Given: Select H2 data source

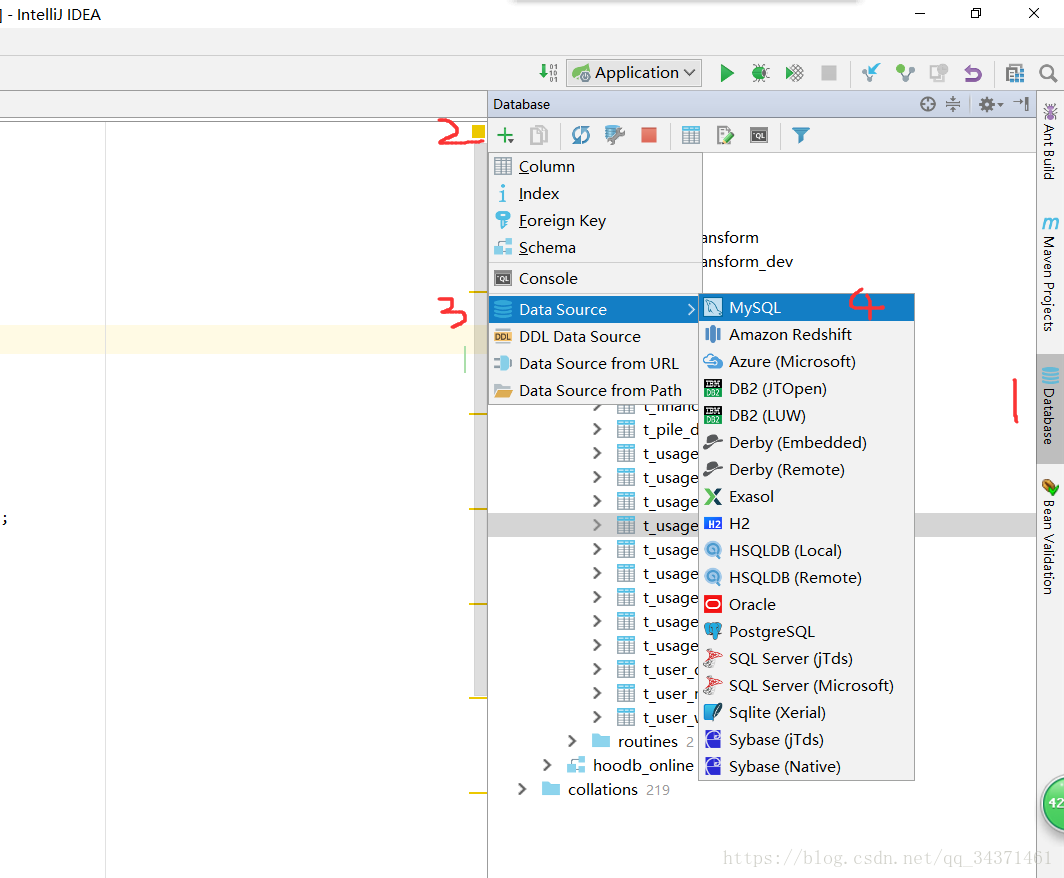Looking at the screenshot, I should pyautogui.click(x=807, y=524).
